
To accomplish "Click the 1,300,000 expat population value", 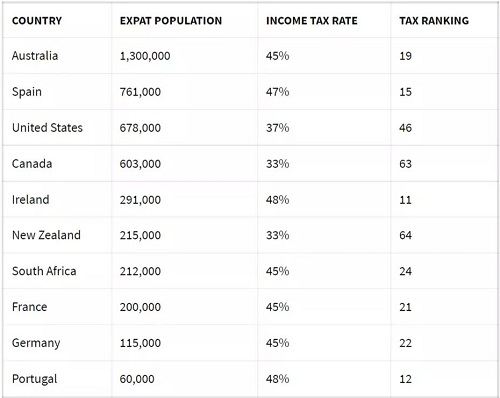I will [145, 56].
